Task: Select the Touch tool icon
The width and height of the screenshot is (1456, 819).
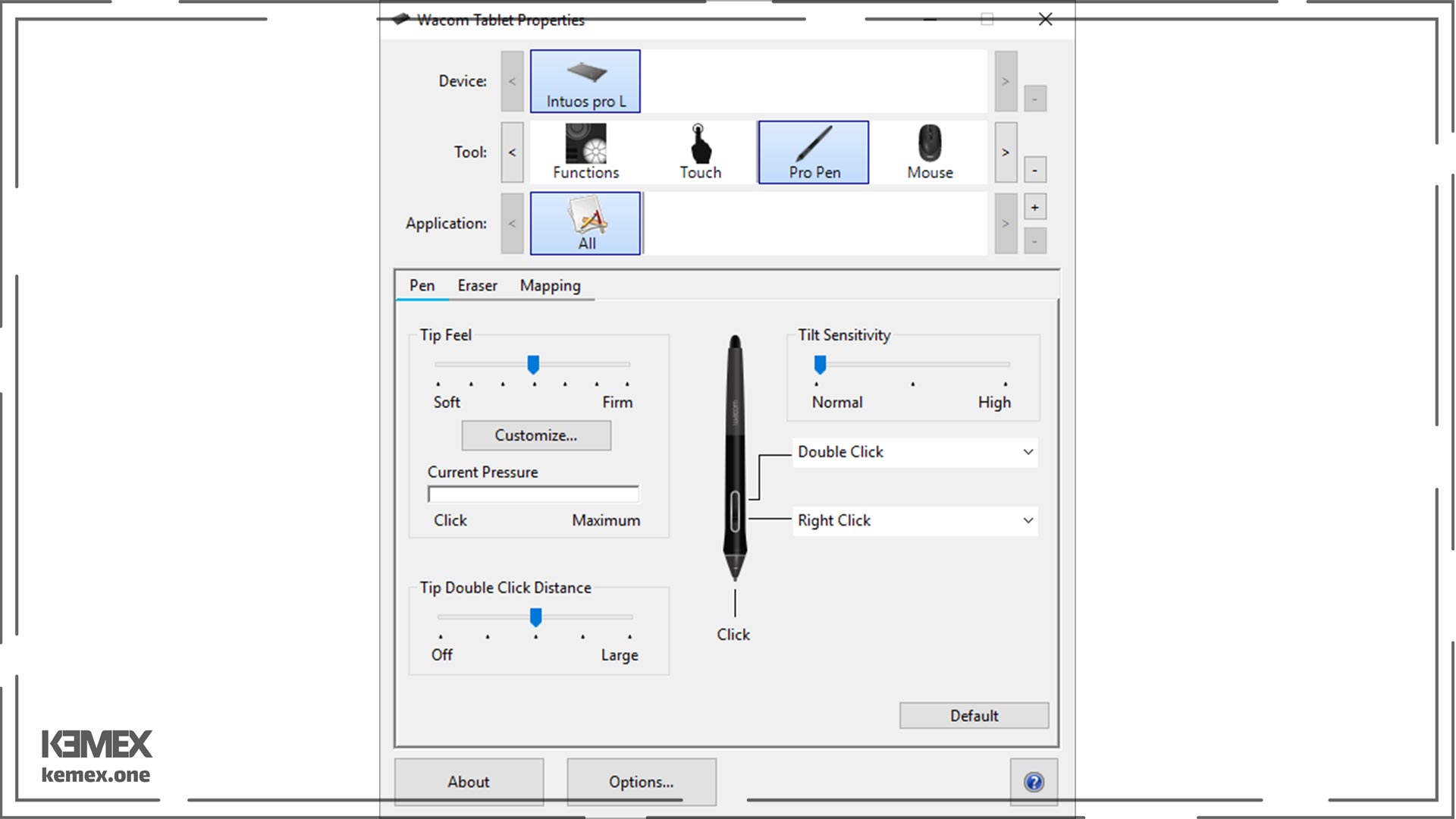Action: pyautogui.click(x=700, y=152)
